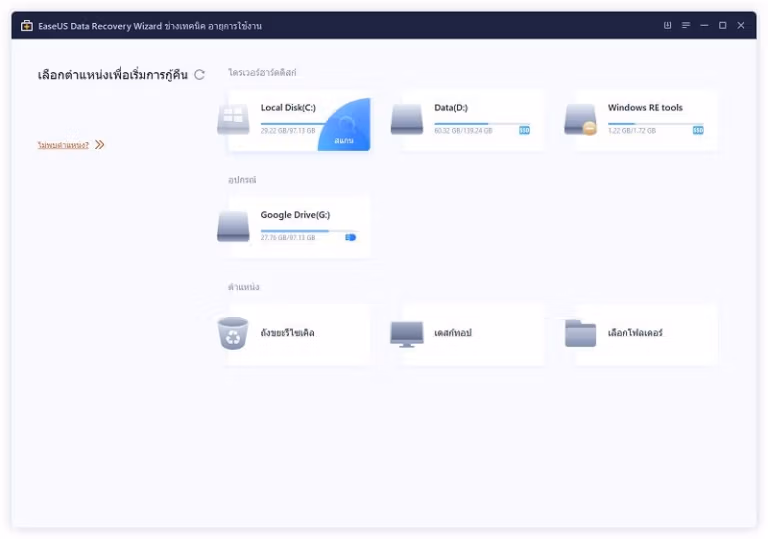The image size is (768, 539).
Task: Click 29.22 GB/97.13 GB size text
Action: point(288,131)
